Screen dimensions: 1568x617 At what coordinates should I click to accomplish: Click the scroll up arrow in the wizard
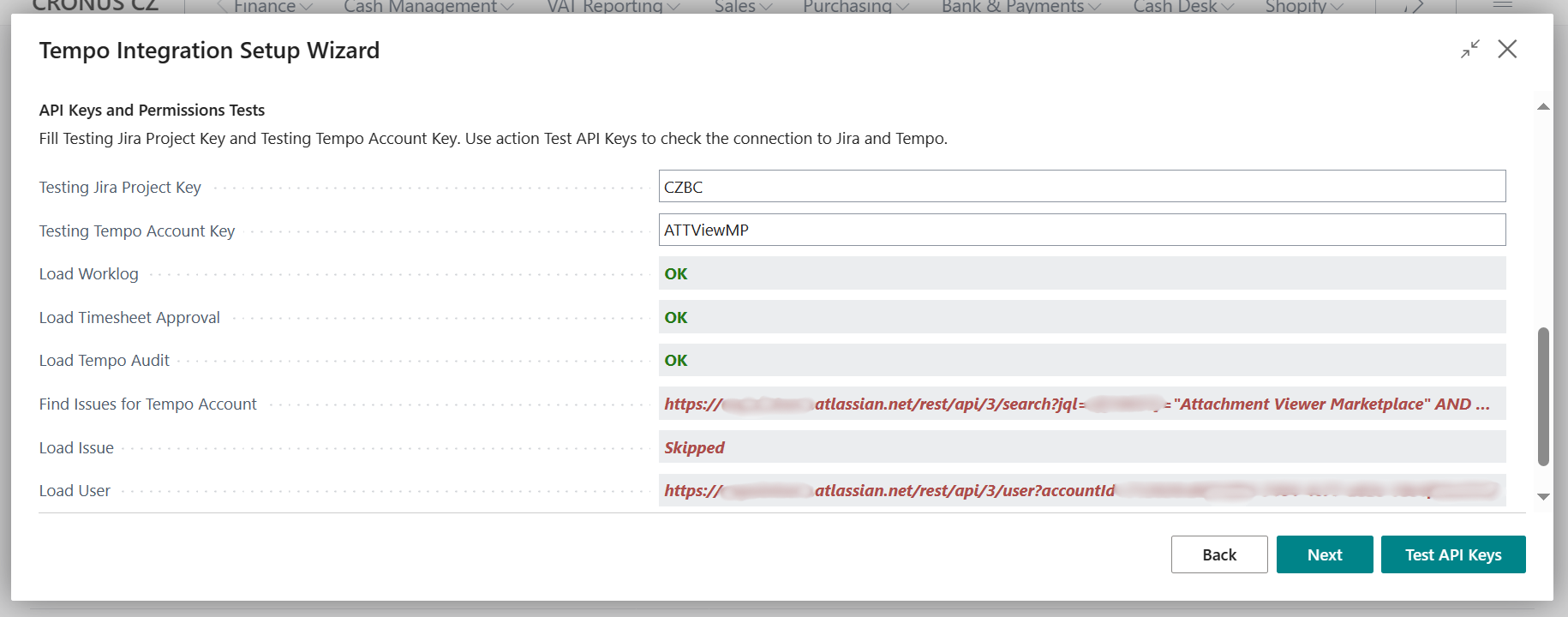[1543, 107]
